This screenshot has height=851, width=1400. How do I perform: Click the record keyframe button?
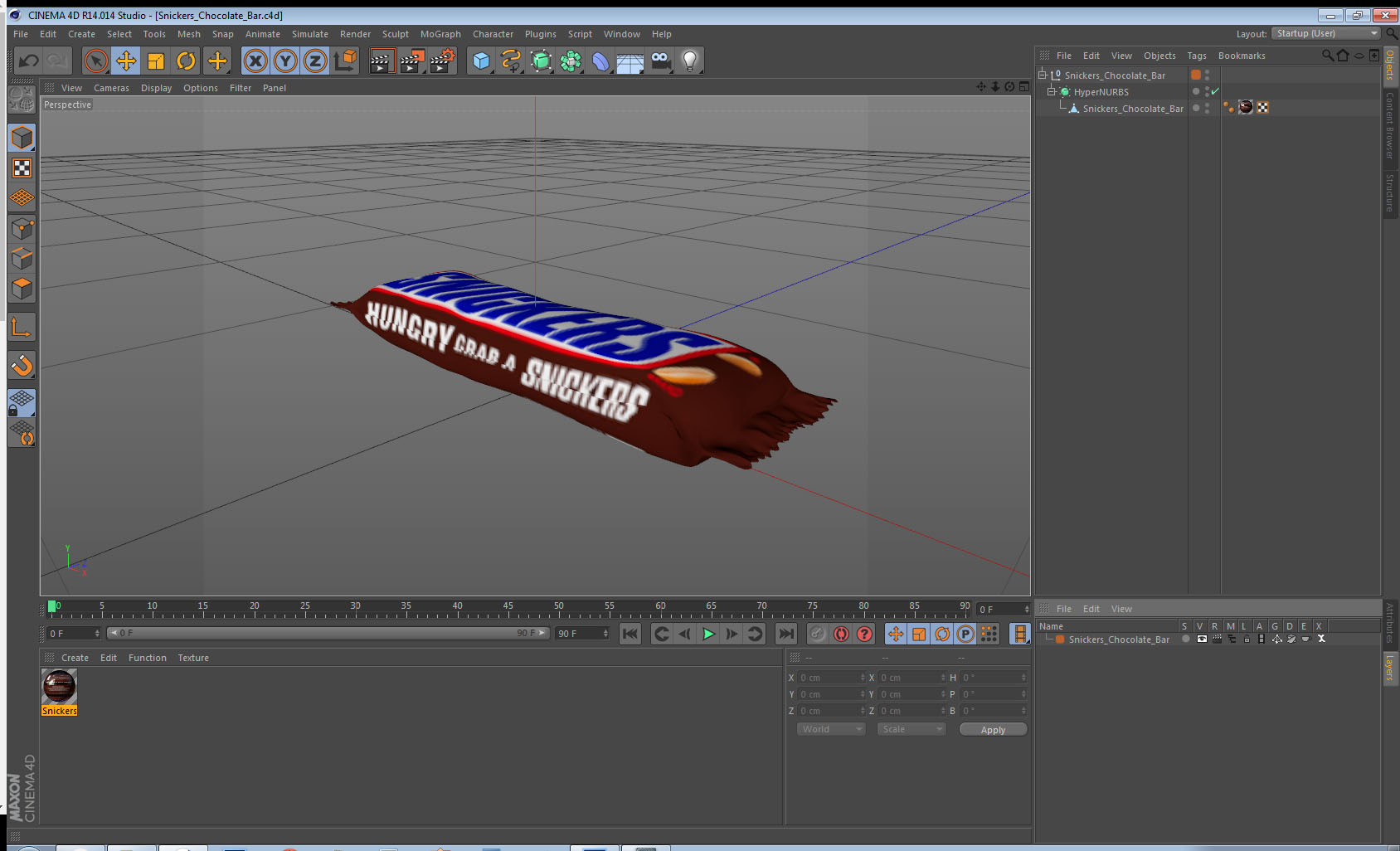(x=818, y=634)
